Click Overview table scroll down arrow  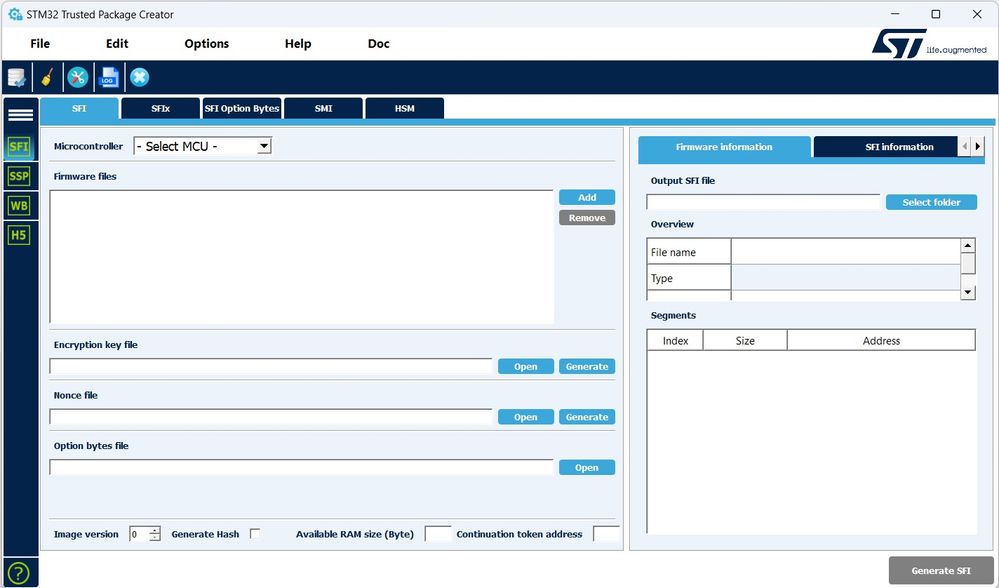coord(968,292)
